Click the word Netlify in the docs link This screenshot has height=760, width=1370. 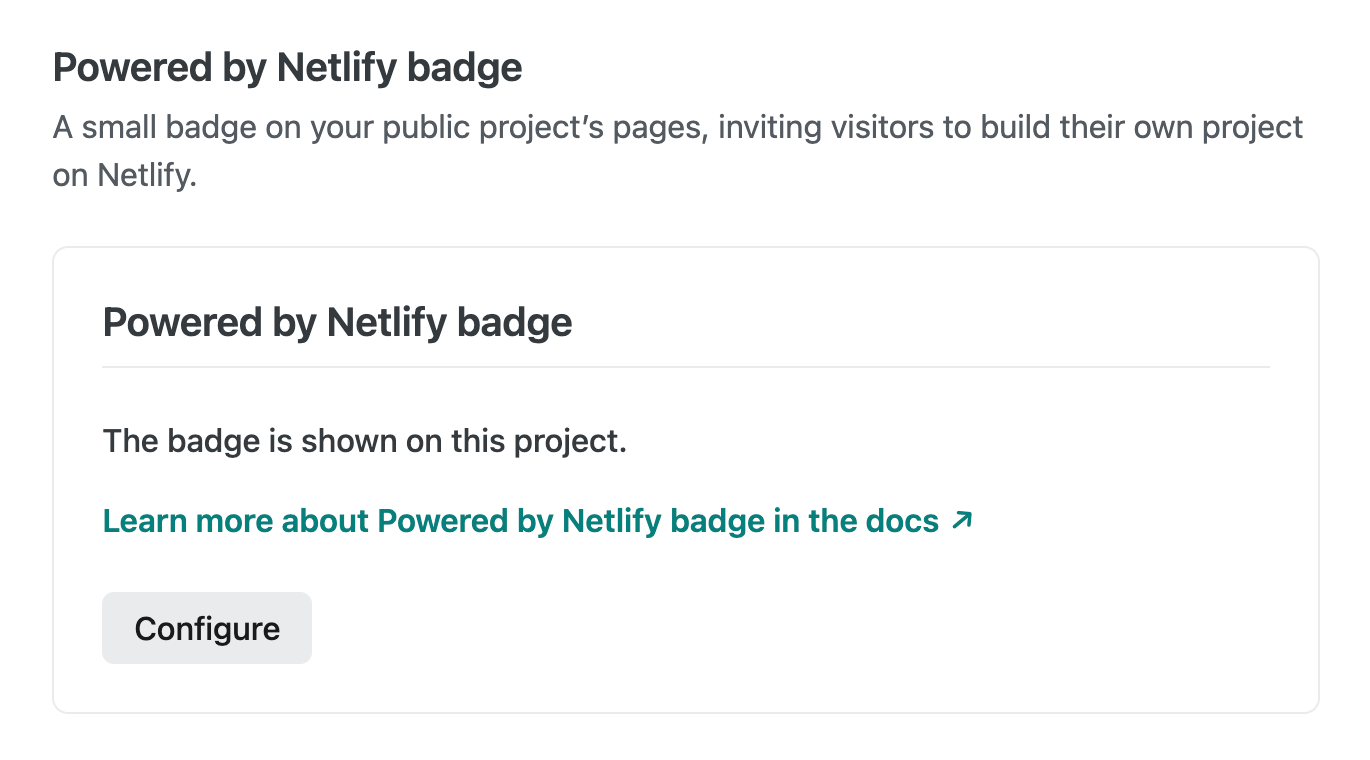coord(612,521)
